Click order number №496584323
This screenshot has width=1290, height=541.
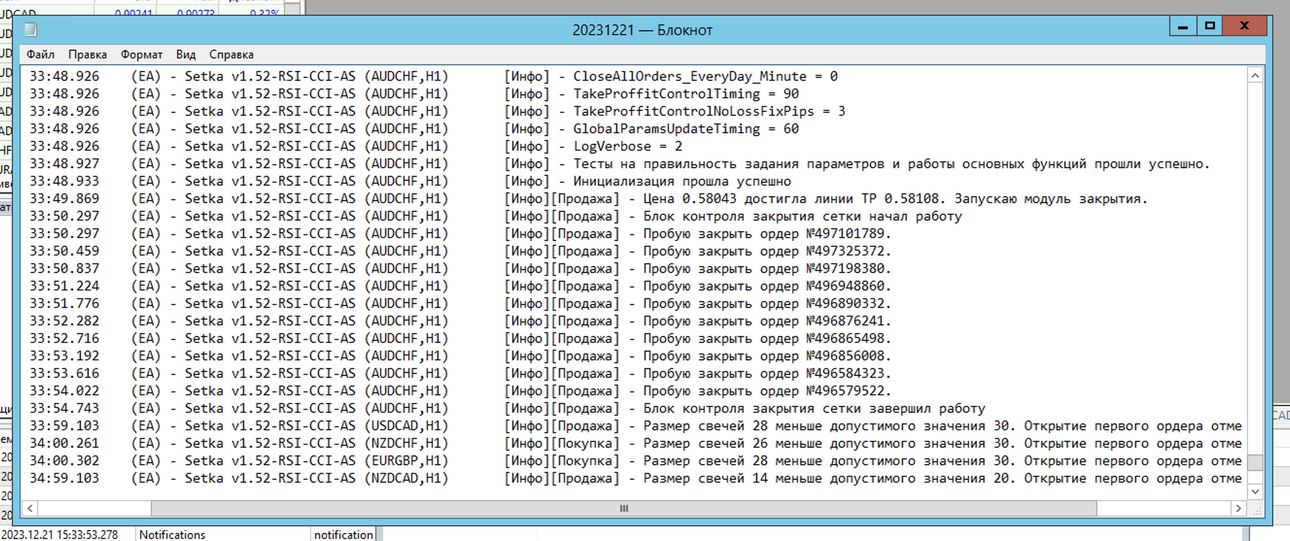coord(847,374)
